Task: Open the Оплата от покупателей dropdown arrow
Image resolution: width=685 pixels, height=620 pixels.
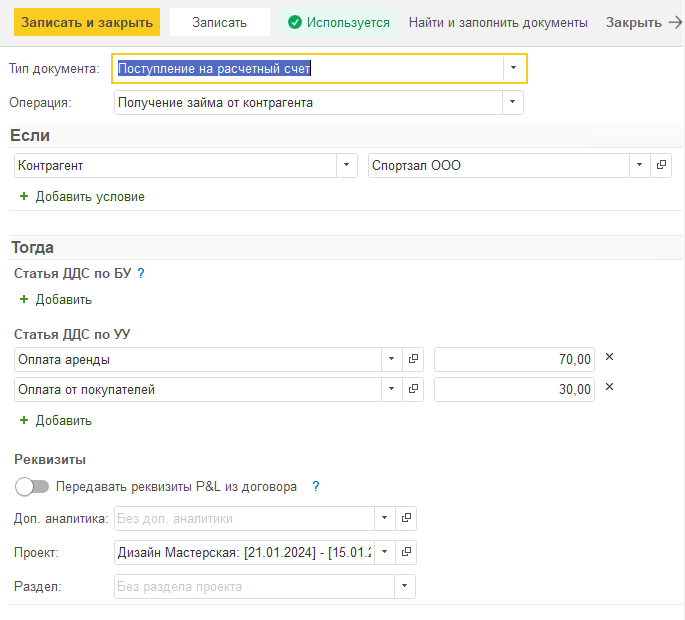Action: [x=391, y=389]
